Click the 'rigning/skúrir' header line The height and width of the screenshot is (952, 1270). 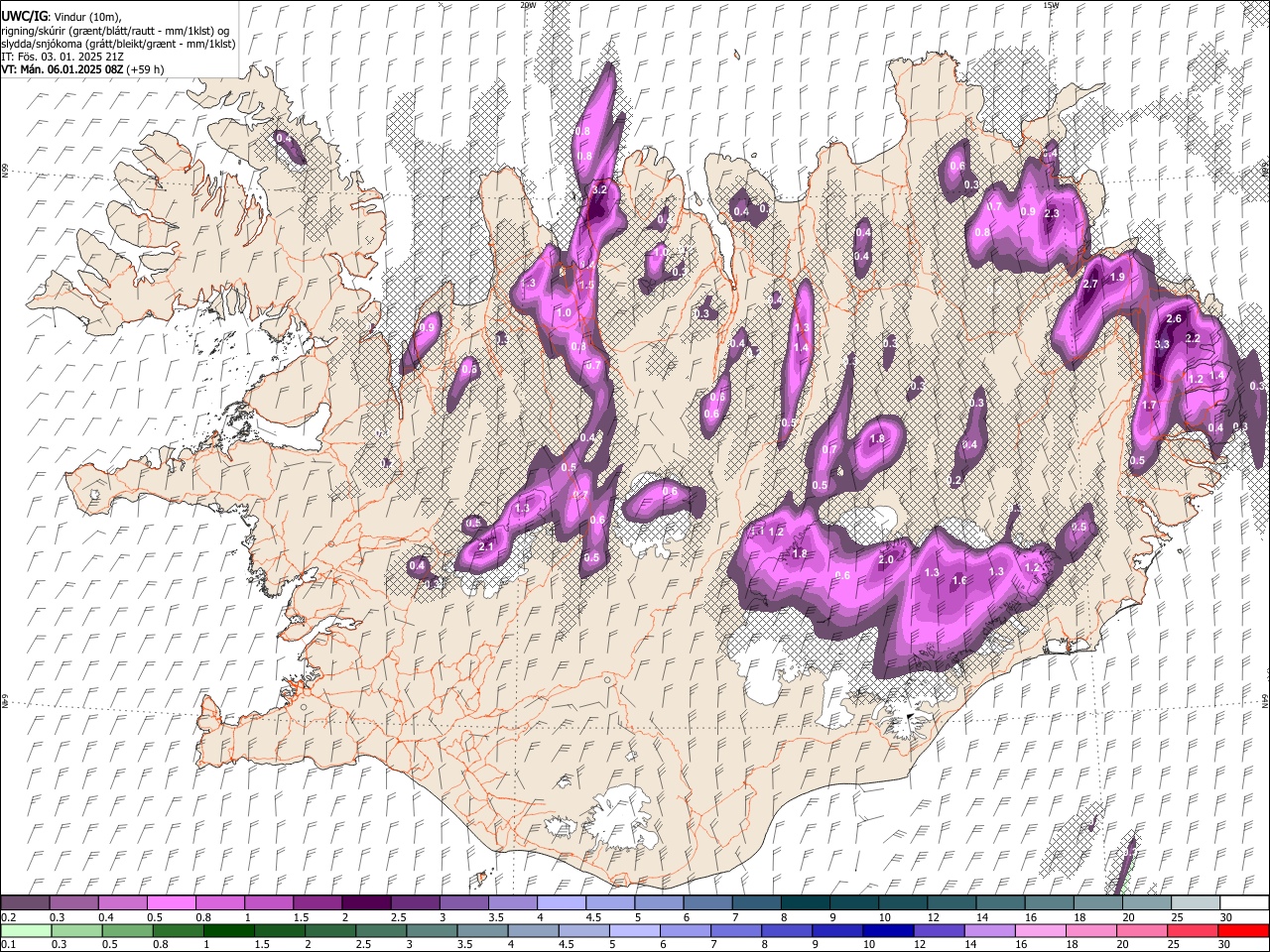click(115, 31)
